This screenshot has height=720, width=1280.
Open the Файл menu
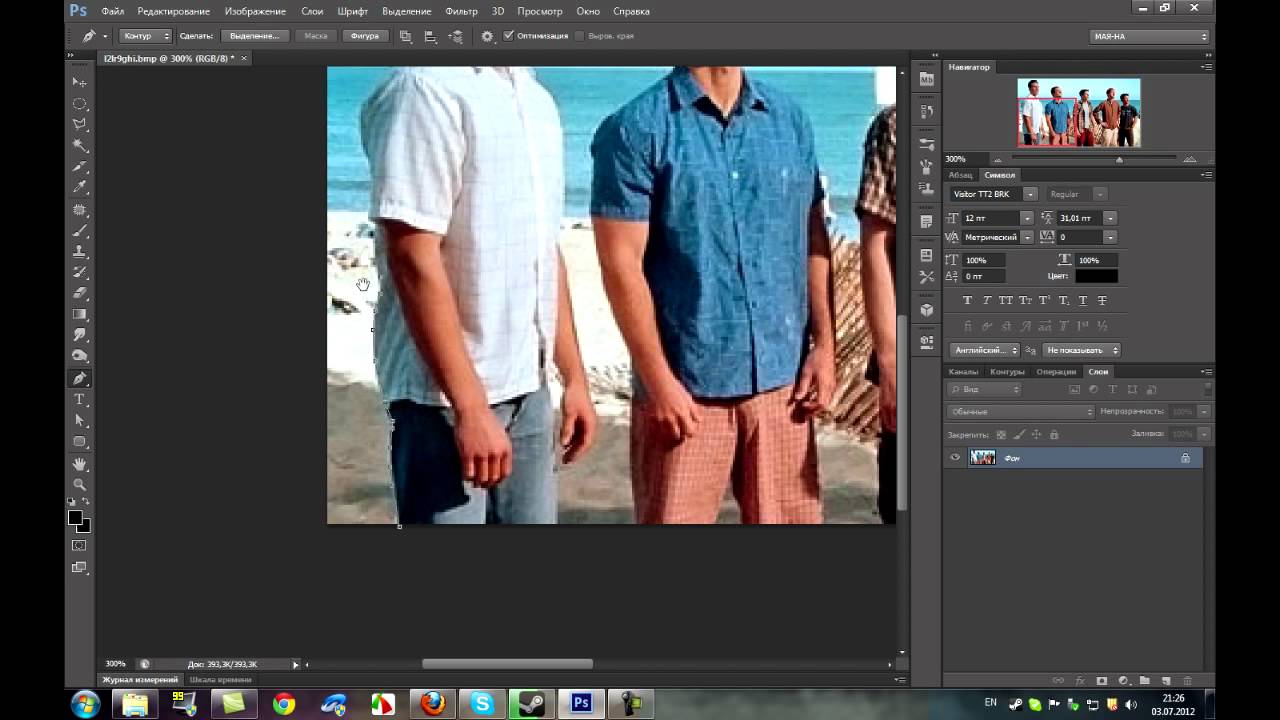pos(113,11)
